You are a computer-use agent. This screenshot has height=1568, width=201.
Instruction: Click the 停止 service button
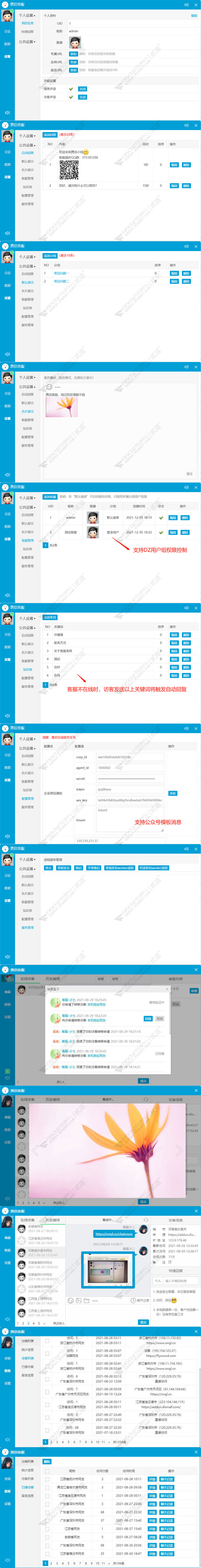pyautogui.click(x=48, y=868)
